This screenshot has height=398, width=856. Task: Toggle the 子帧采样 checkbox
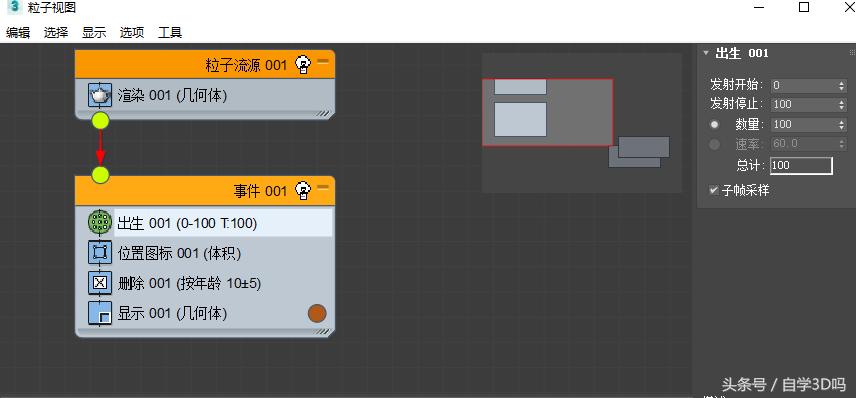(714, 190)
